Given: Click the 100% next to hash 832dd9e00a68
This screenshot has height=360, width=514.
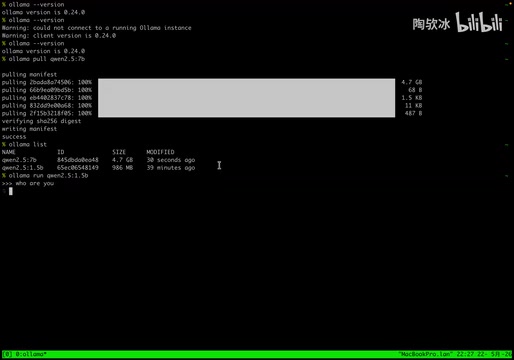Looking at the screenshot, I should pyautogui.click(x=85, y=106).
